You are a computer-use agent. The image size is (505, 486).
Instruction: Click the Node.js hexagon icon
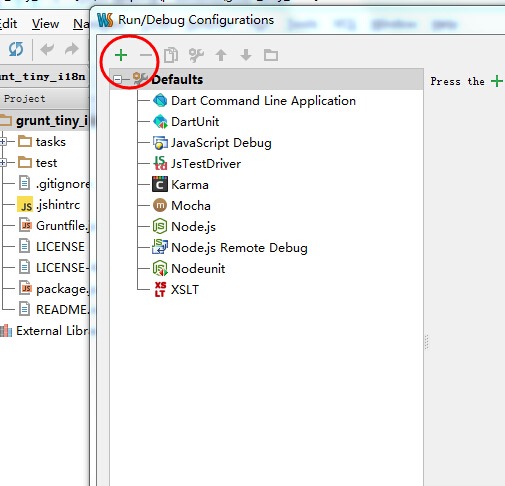click(x=160, y=226)
